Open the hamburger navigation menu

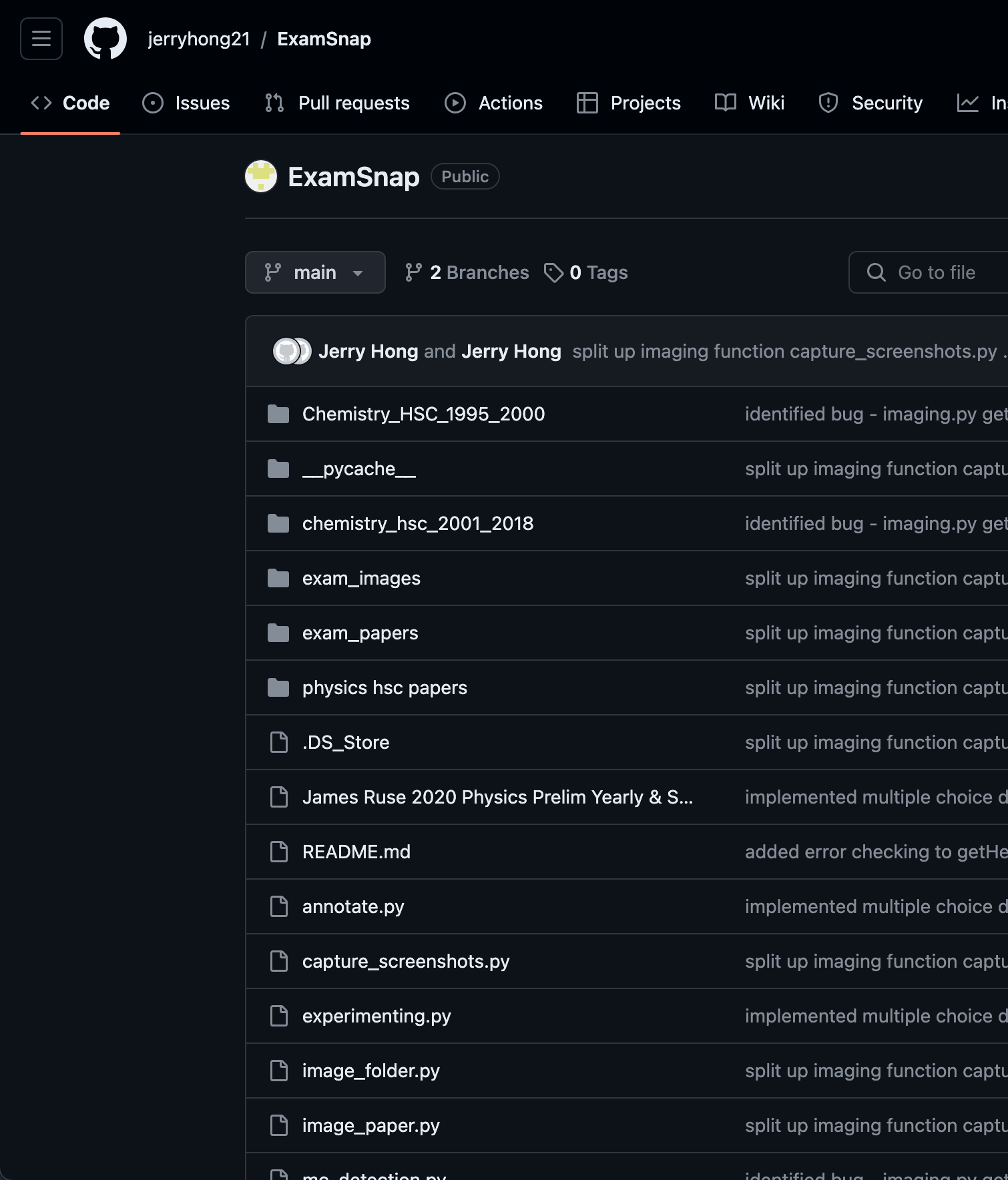(41, 39)
